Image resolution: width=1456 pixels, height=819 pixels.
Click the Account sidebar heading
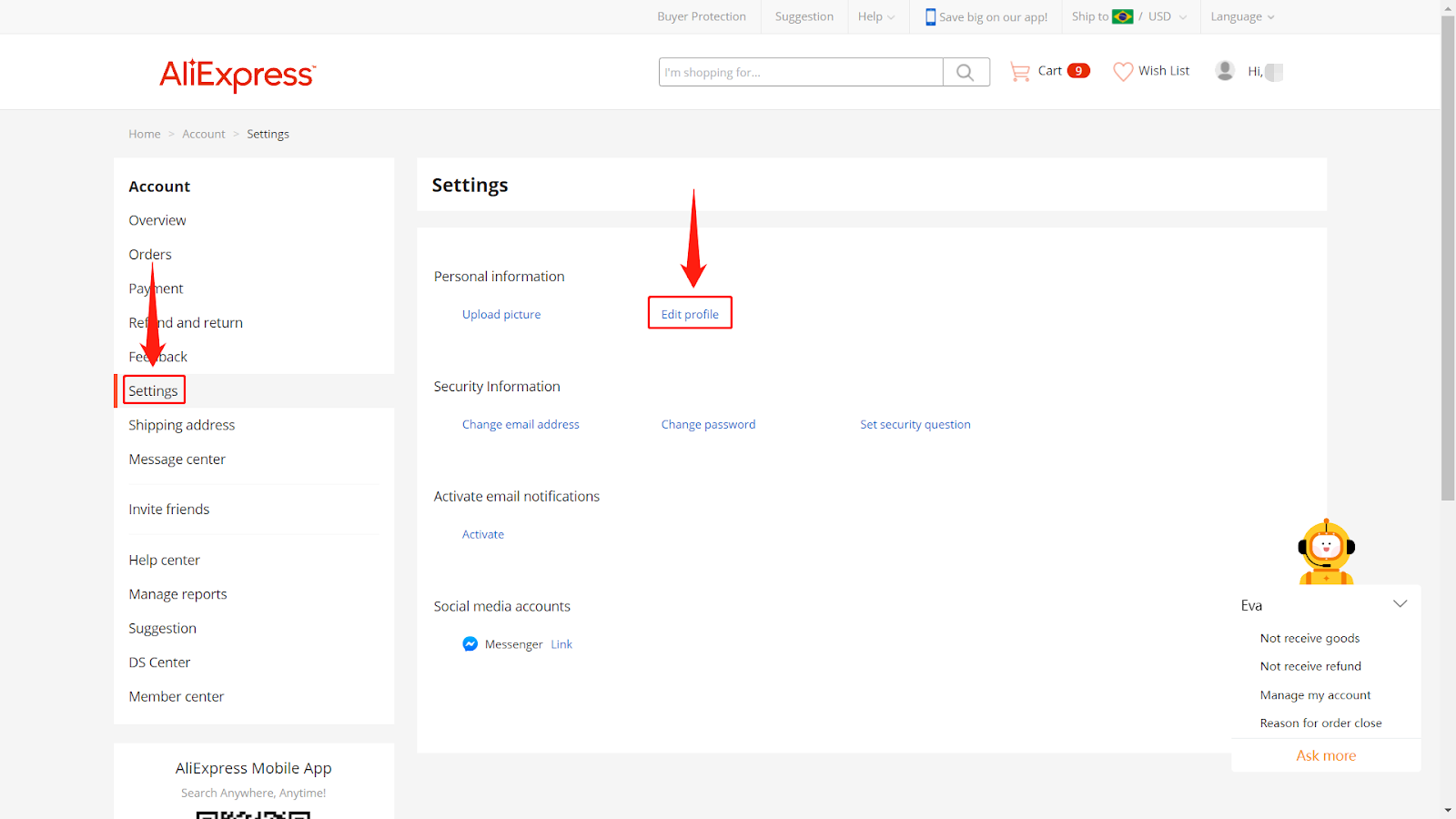(x=159, y=187)
